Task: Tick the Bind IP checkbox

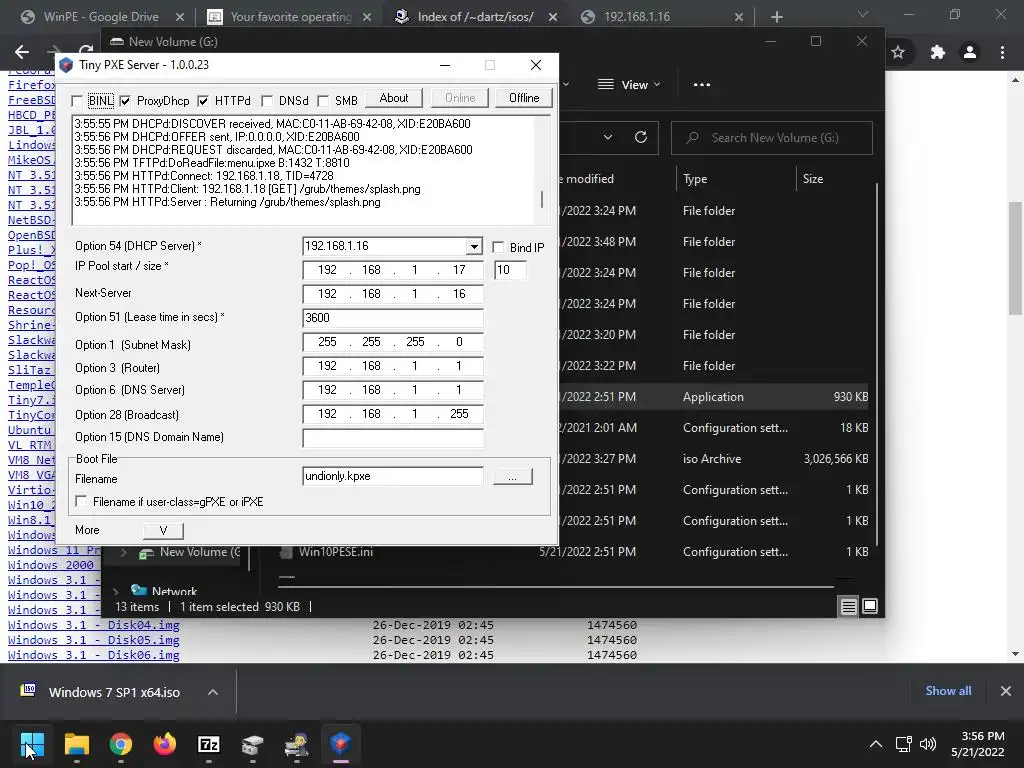Action: pos(498,248)
